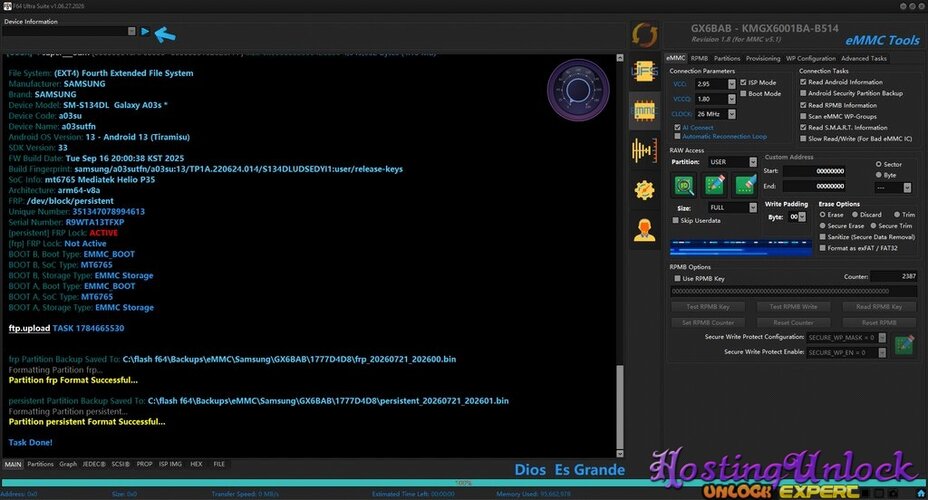Click Set RPMB Counter button

click(708, 322)
